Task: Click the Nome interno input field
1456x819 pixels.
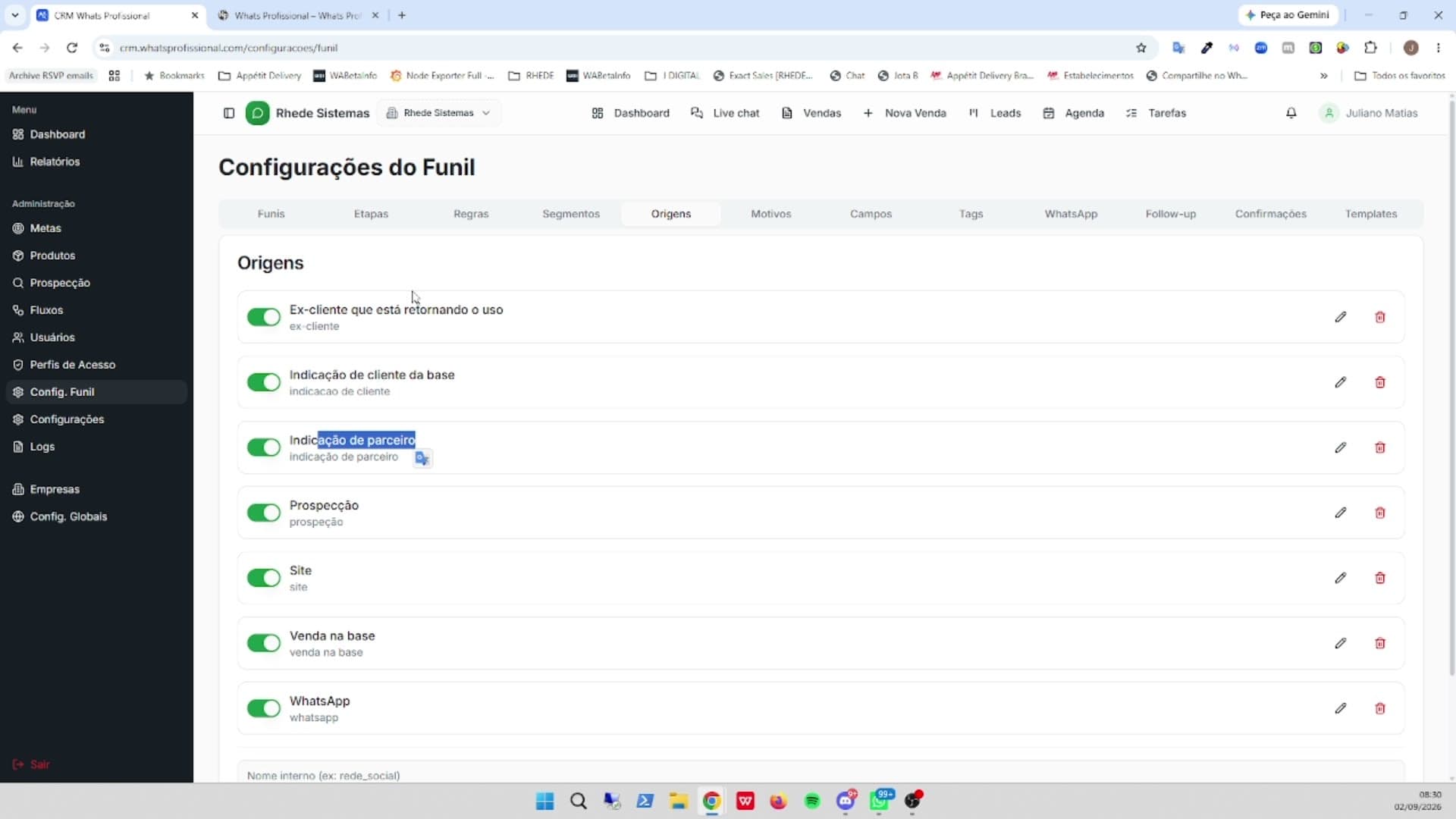Action: coord(821,773)
